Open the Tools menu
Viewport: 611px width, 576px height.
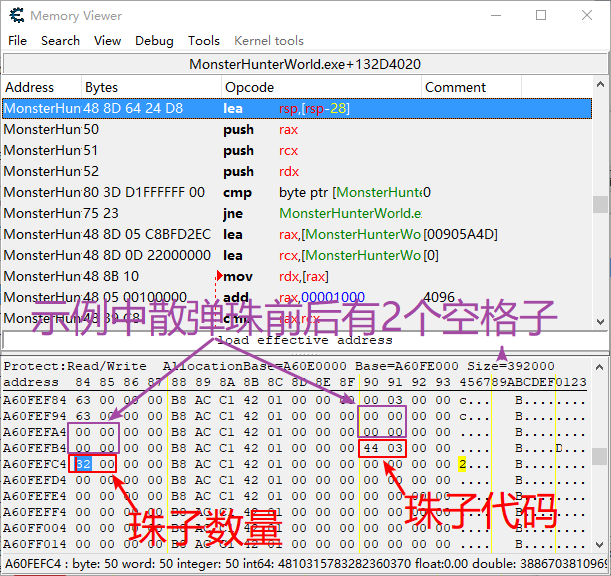point(204,41)
